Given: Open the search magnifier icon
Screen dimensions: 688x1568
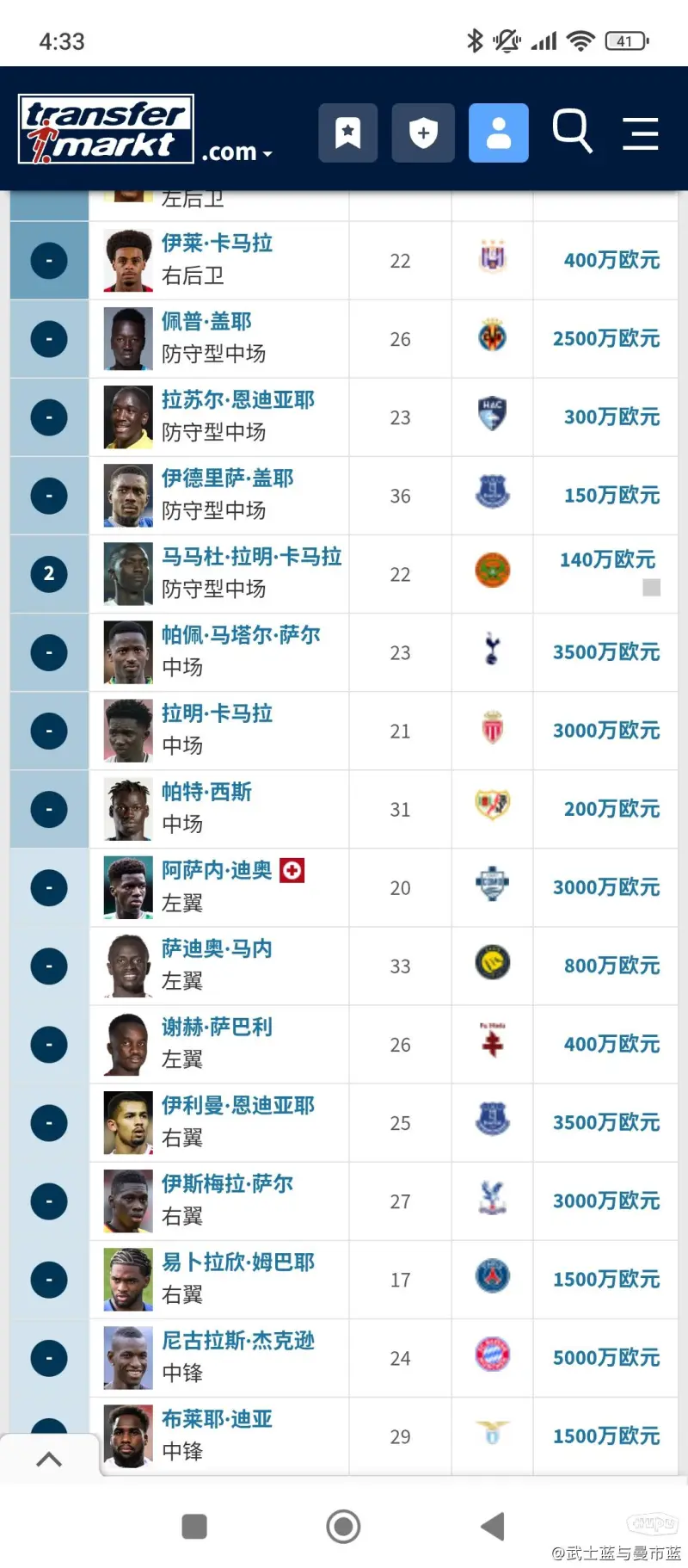Looking at the screenshot, I should [x=571, y=131].
